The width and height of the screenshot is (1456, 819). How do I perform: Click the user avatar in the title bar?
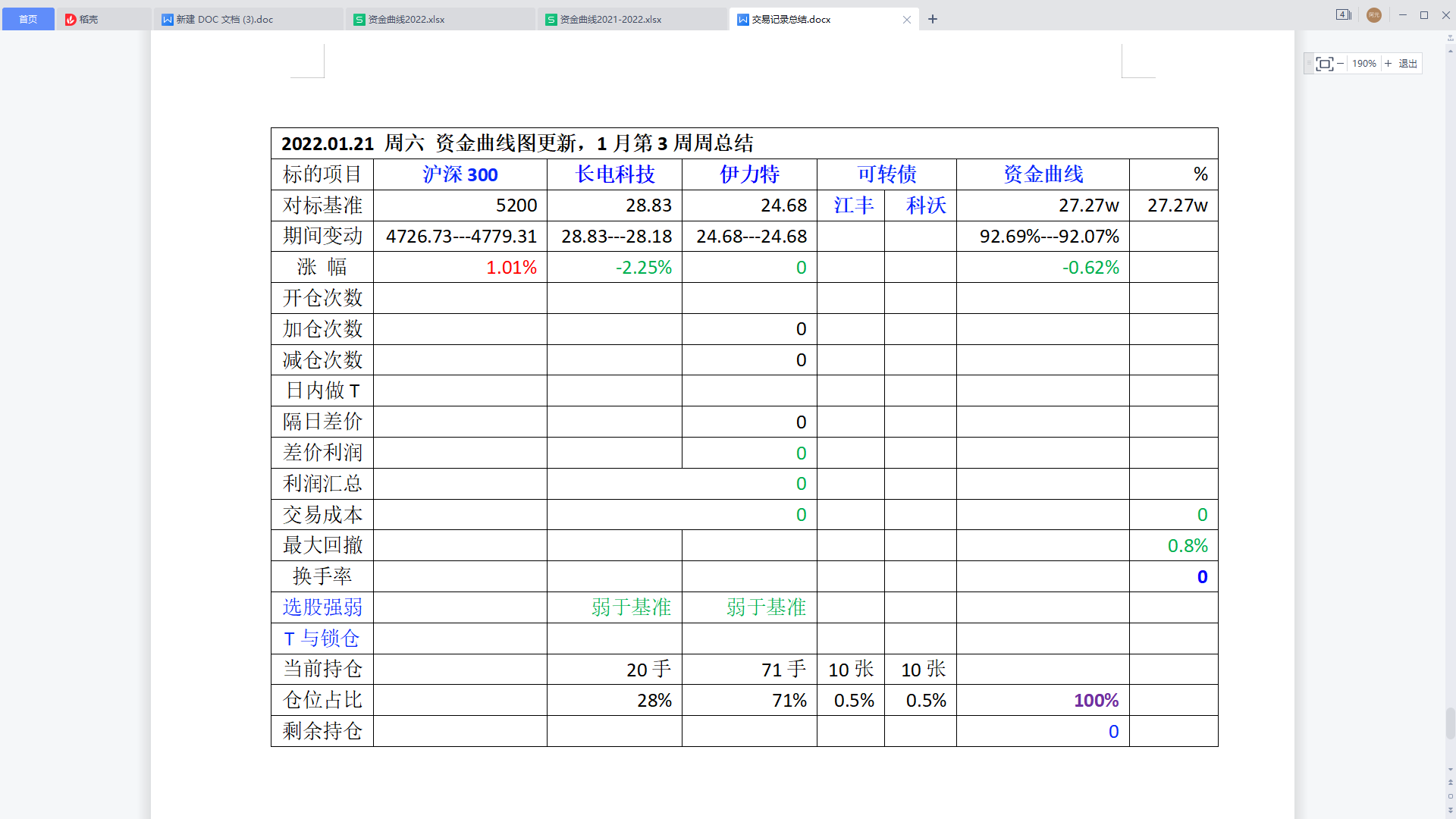coord(1374,14)
